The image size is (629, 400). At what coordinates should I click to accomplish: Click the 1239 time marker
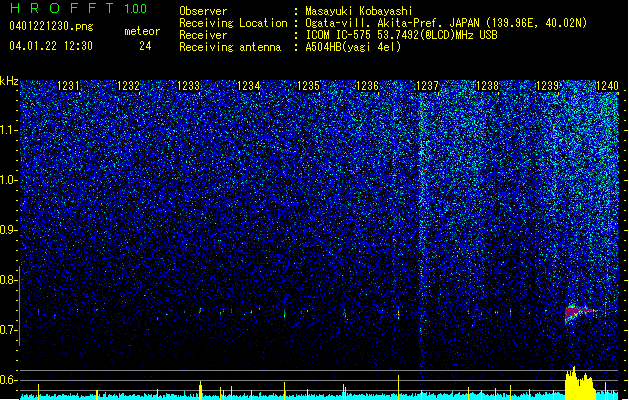547,86
